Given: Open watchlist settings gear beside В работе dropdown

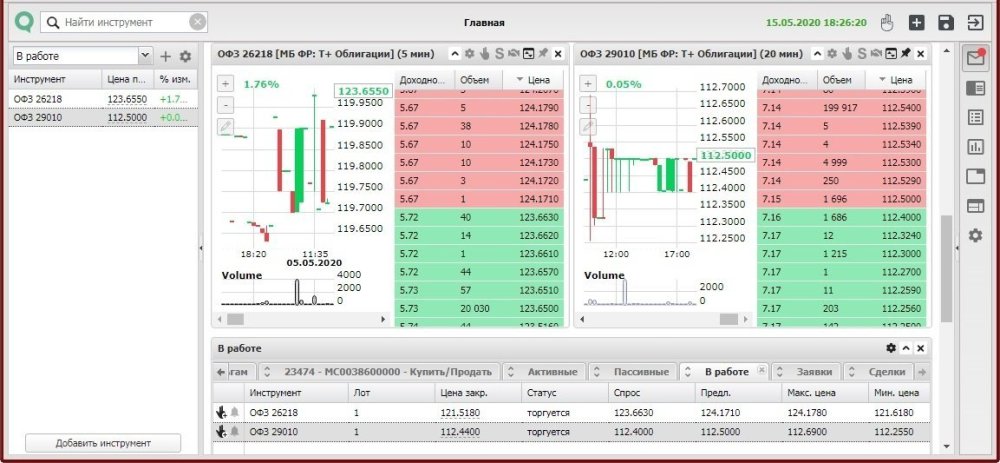Looking at the screenshot, I should point(185,57).
